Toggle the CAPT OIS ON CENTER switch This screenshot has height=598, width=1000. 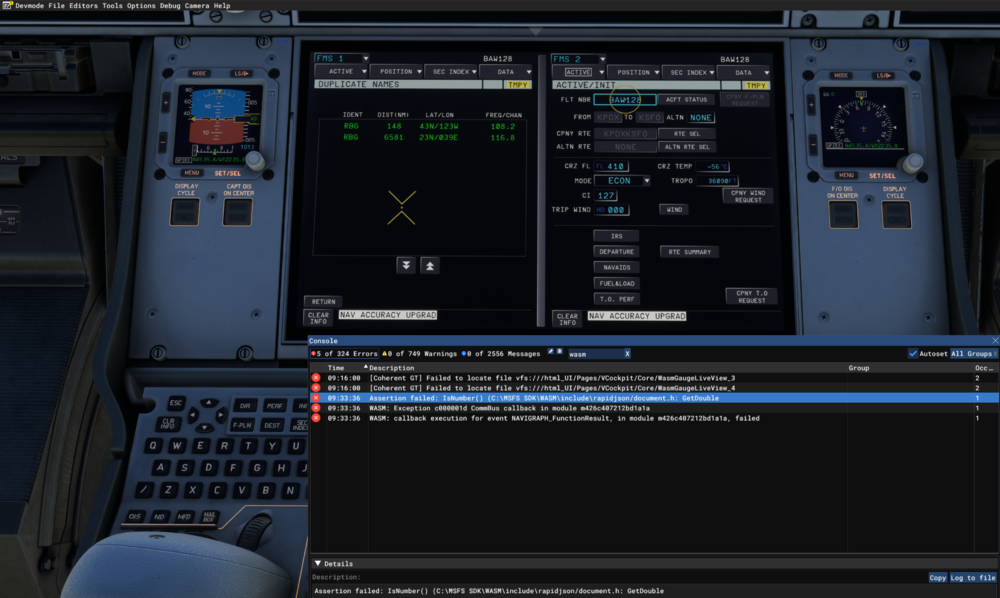coord(237,212)
